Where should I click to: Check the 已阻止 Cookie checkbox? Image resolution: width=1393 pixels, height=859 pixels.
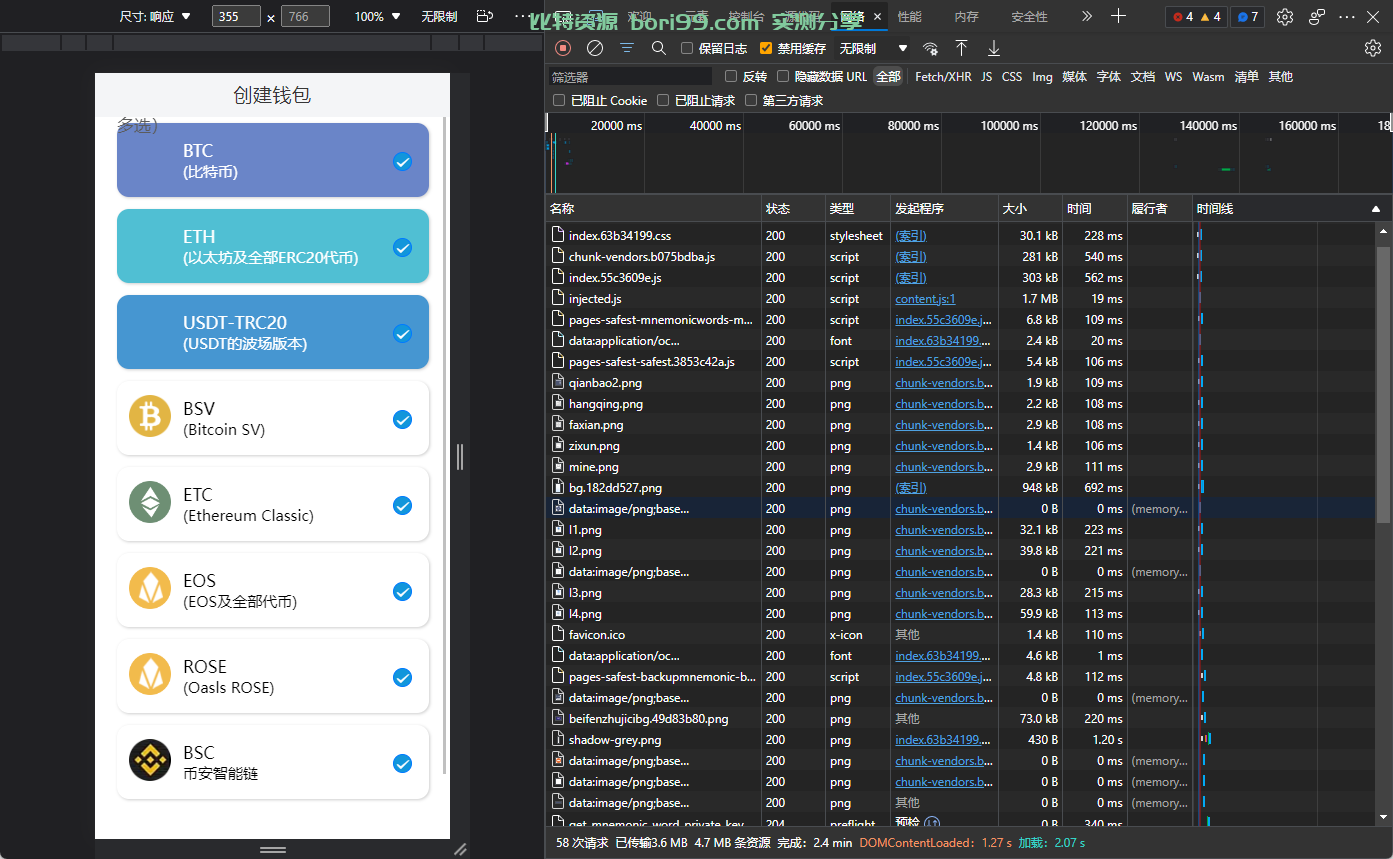tap(559, 100)
